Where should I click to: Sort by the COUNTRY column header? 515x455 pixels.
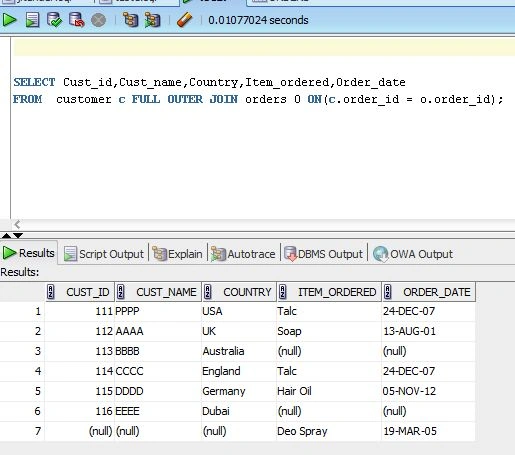tap(239, 292)
